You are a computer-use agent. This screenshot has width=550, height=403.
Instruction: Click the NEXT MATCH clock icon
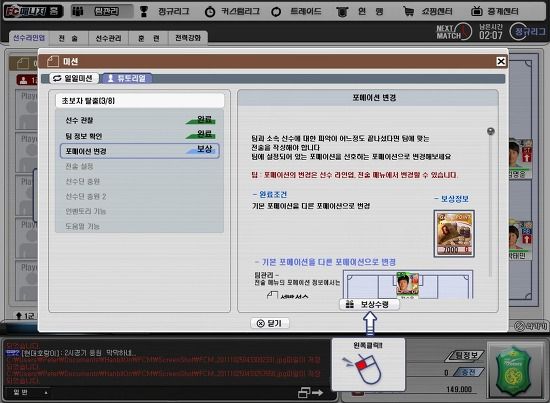point(464,31)
